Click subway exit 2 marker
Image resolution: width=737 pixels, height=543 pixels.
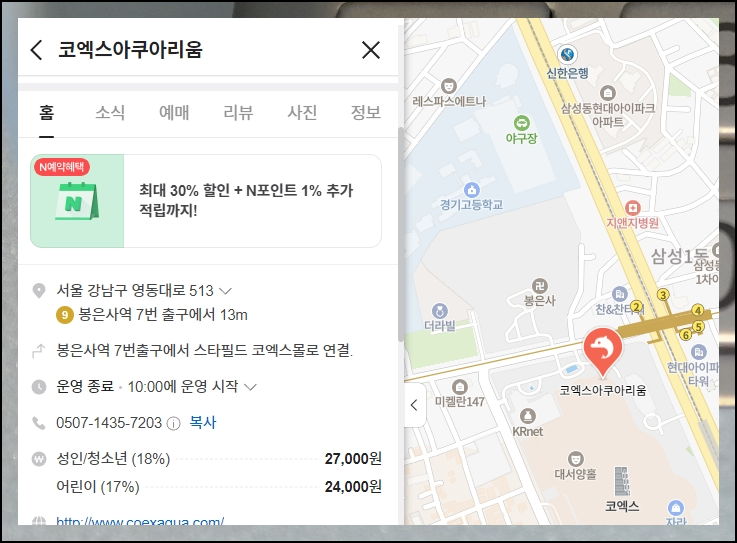coord(636,307)
